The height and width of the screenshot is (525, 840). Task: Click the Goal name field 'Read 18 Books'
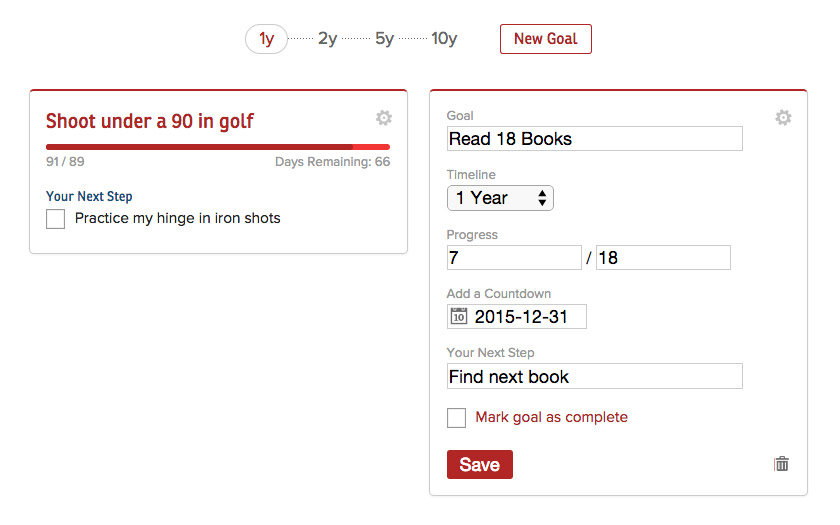coord(594,139)
